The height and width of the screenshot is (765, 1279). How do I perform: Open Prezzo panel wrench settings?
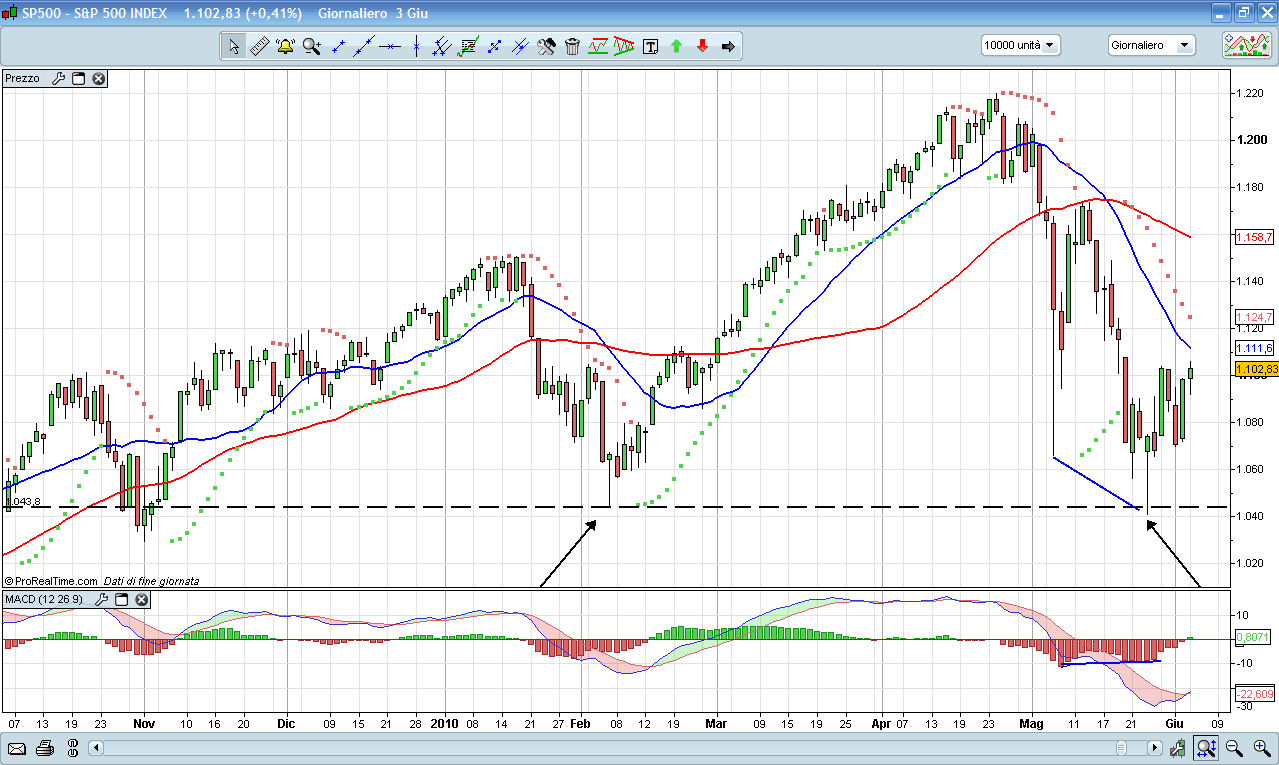point(57,78)
